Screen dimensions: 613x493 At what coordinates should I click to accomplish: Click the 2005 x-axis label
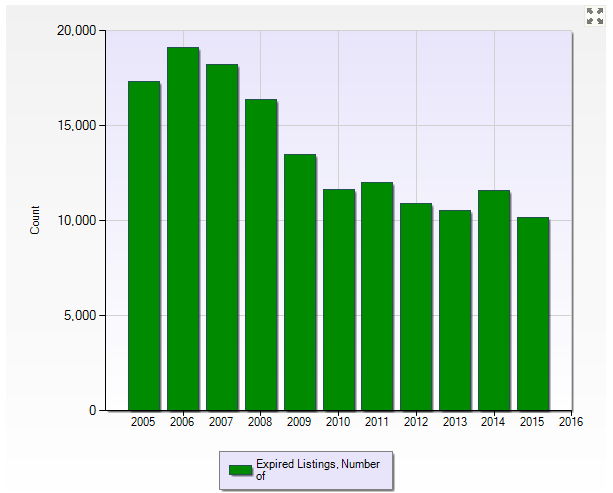(143, 423)
